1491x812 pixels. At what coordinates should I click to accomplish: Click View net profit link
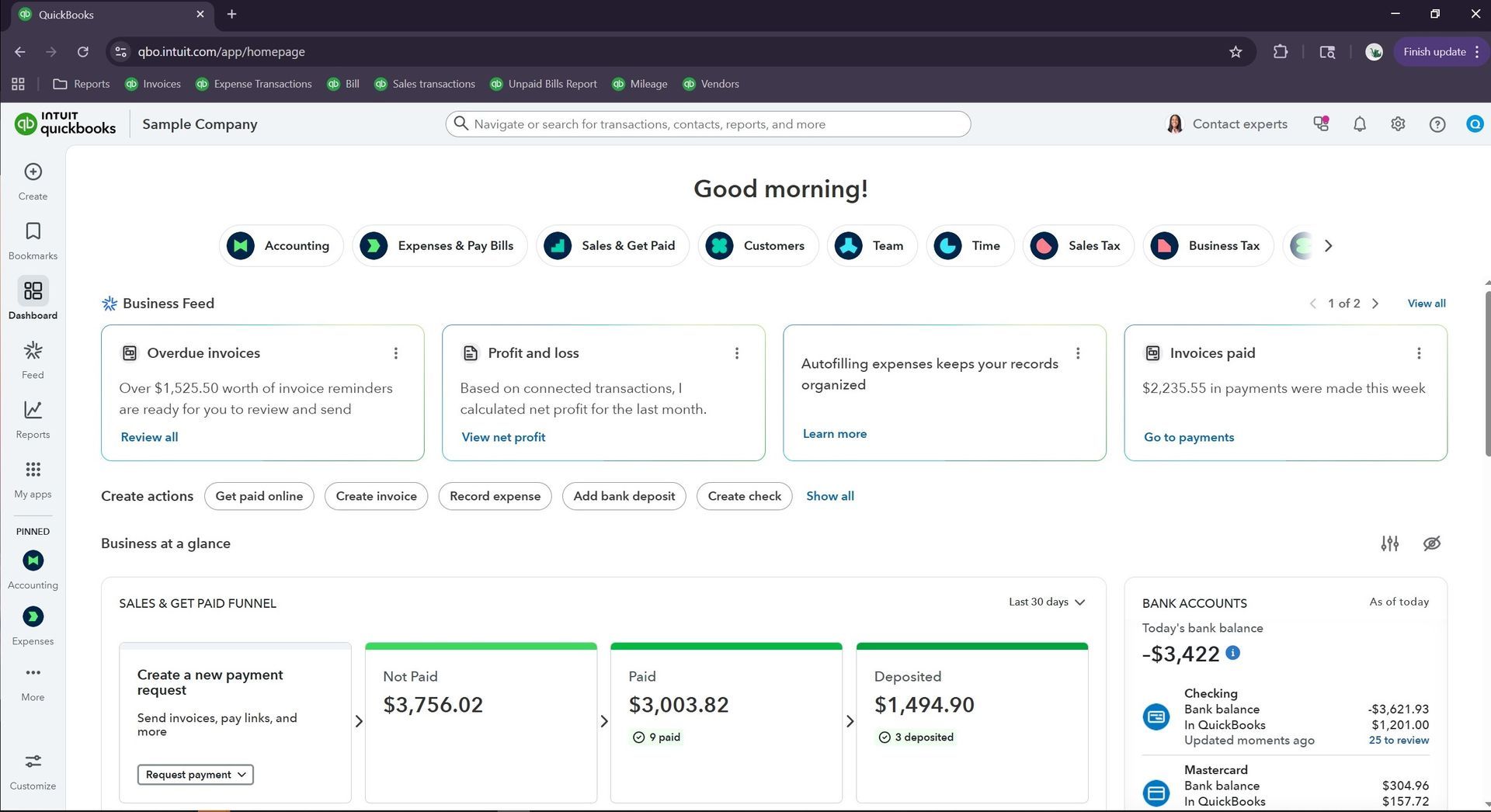click(x=503, y=438)
